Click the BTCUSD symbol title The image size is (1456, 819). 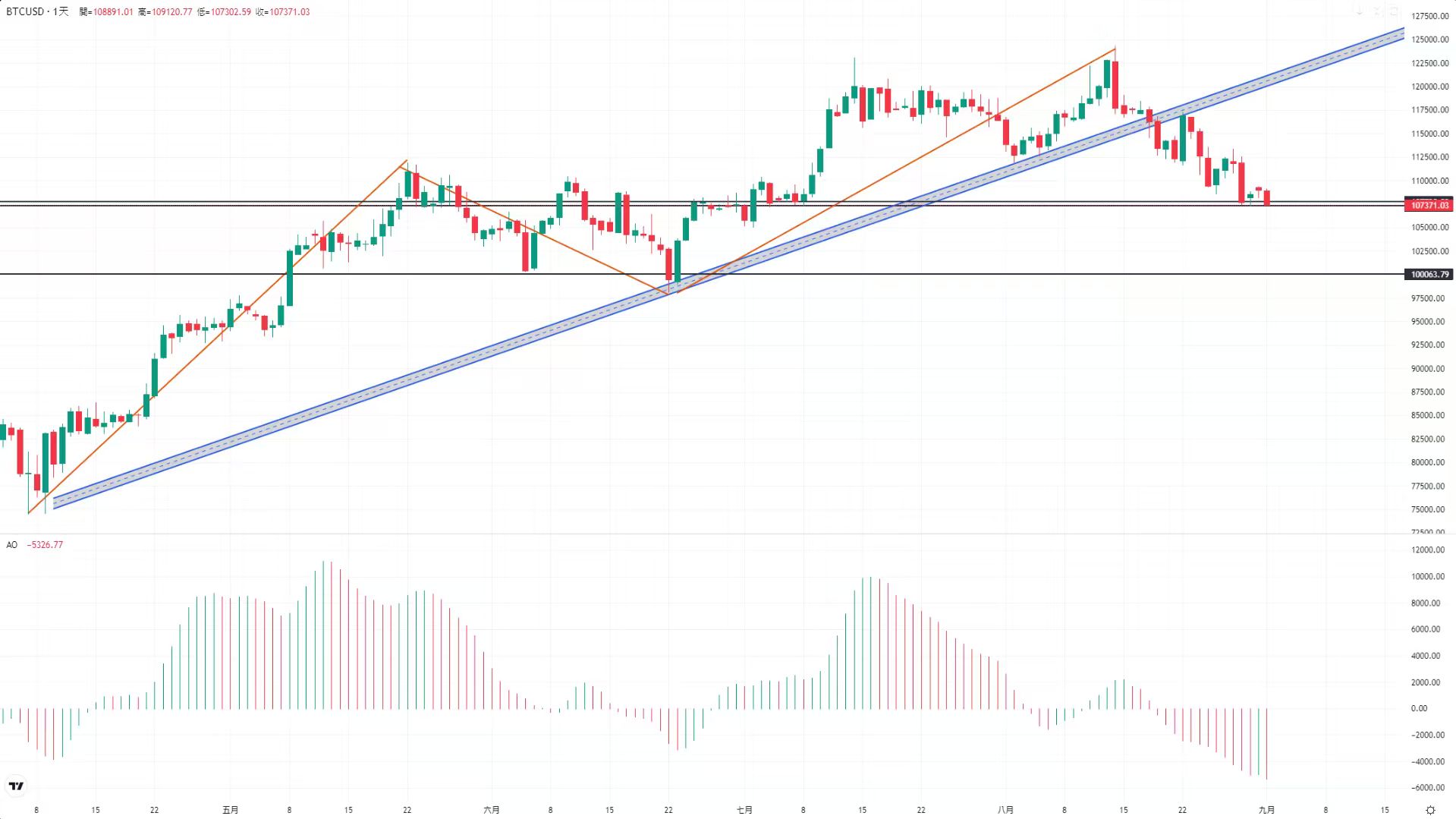[x=25, y=11]
